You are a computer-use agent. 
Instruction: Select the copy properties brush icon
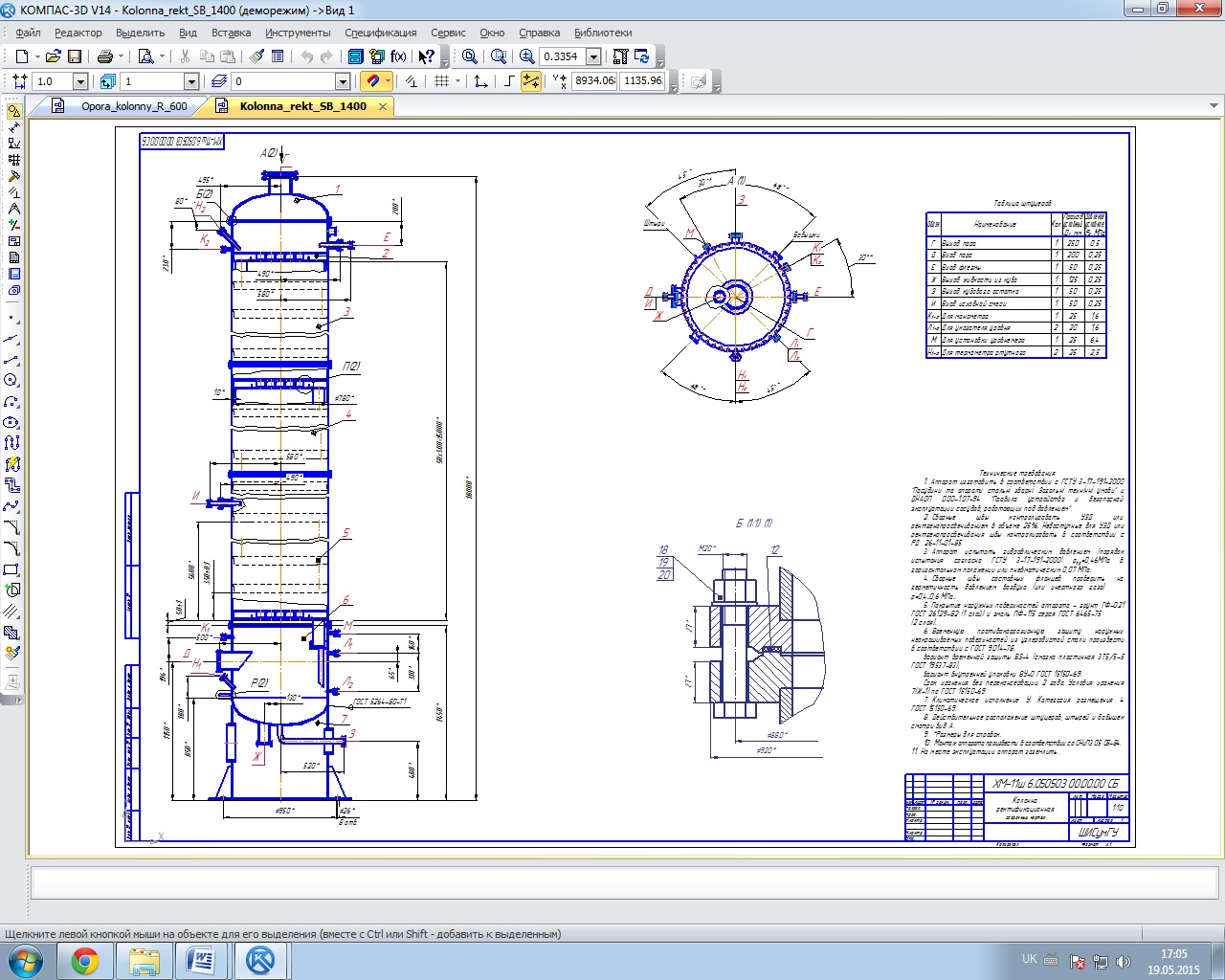click(x=256, y=56)
